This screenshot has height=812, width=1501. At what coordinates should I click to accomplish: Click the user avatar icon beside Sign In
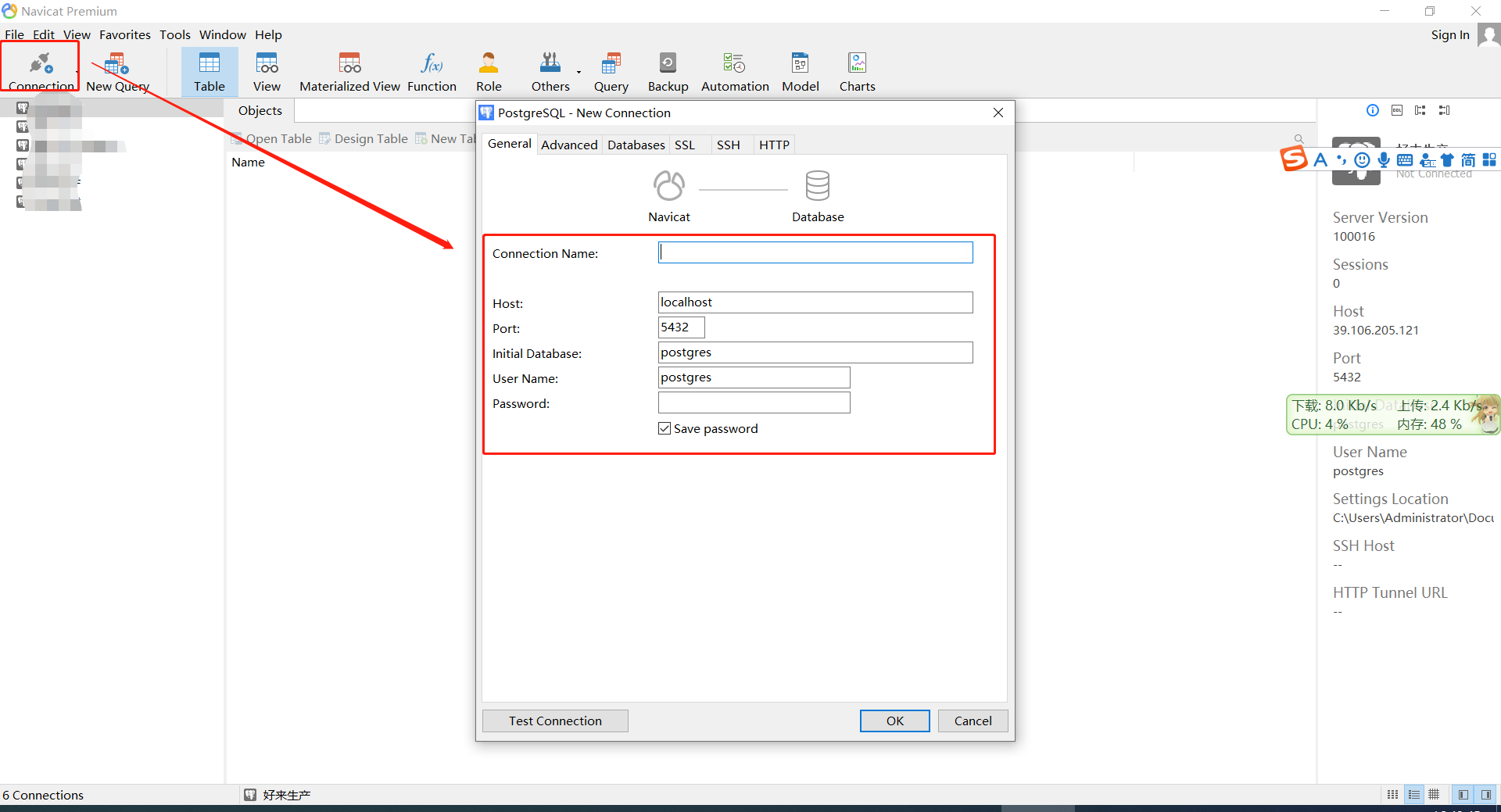[x=1488, y=35]
